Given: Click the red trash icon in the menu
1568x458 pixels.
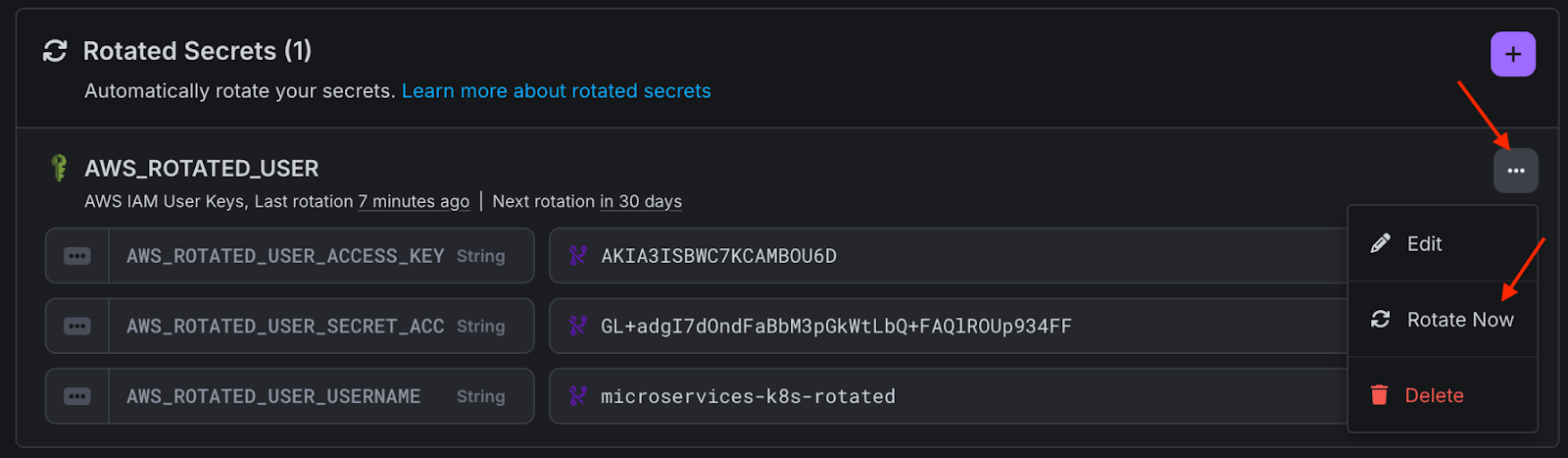Looking at the screenshot, I should click(1379, 394).
